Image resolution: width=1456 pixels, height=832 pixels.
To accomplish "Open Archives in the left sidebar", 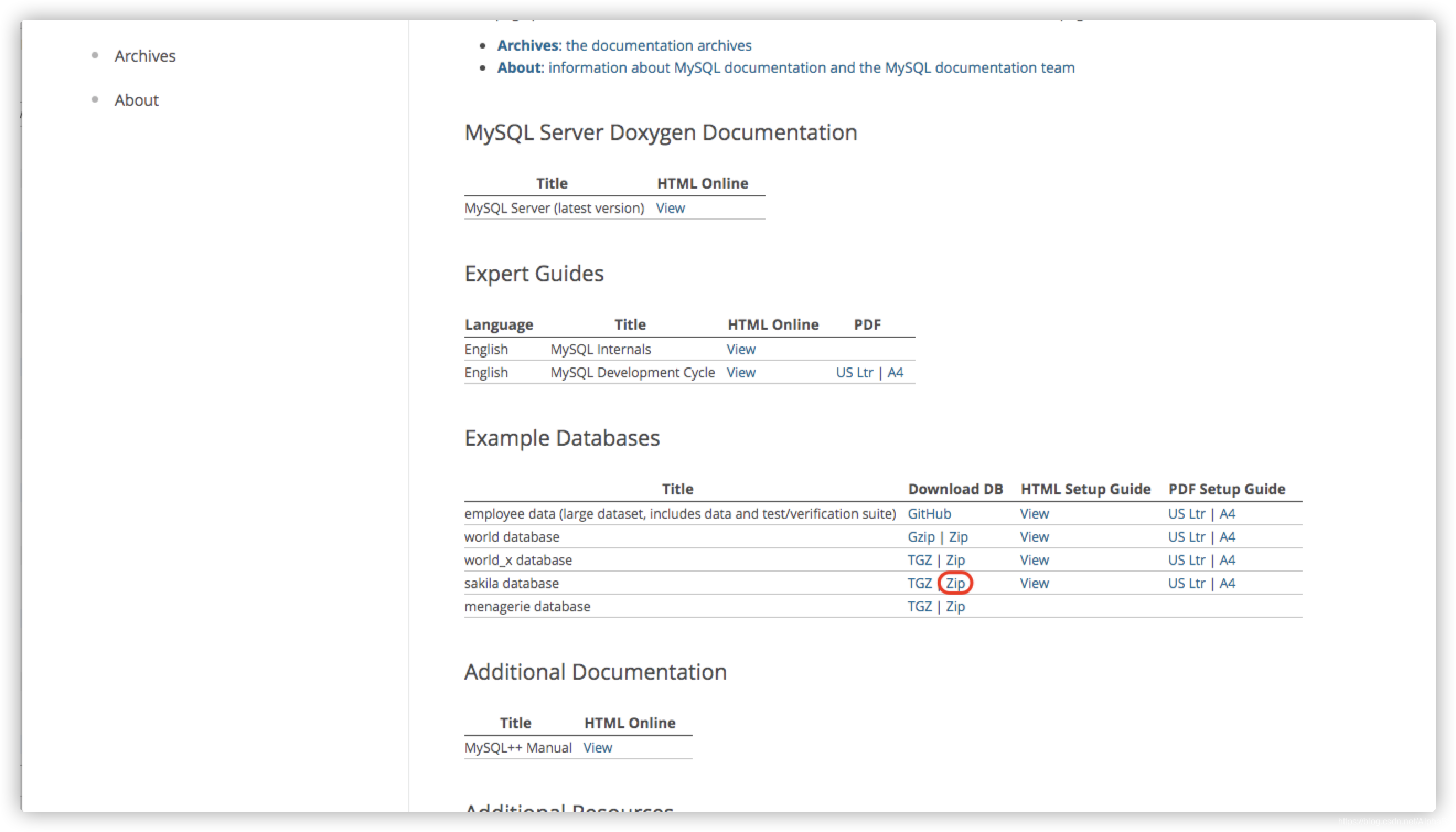I will 144,56.
